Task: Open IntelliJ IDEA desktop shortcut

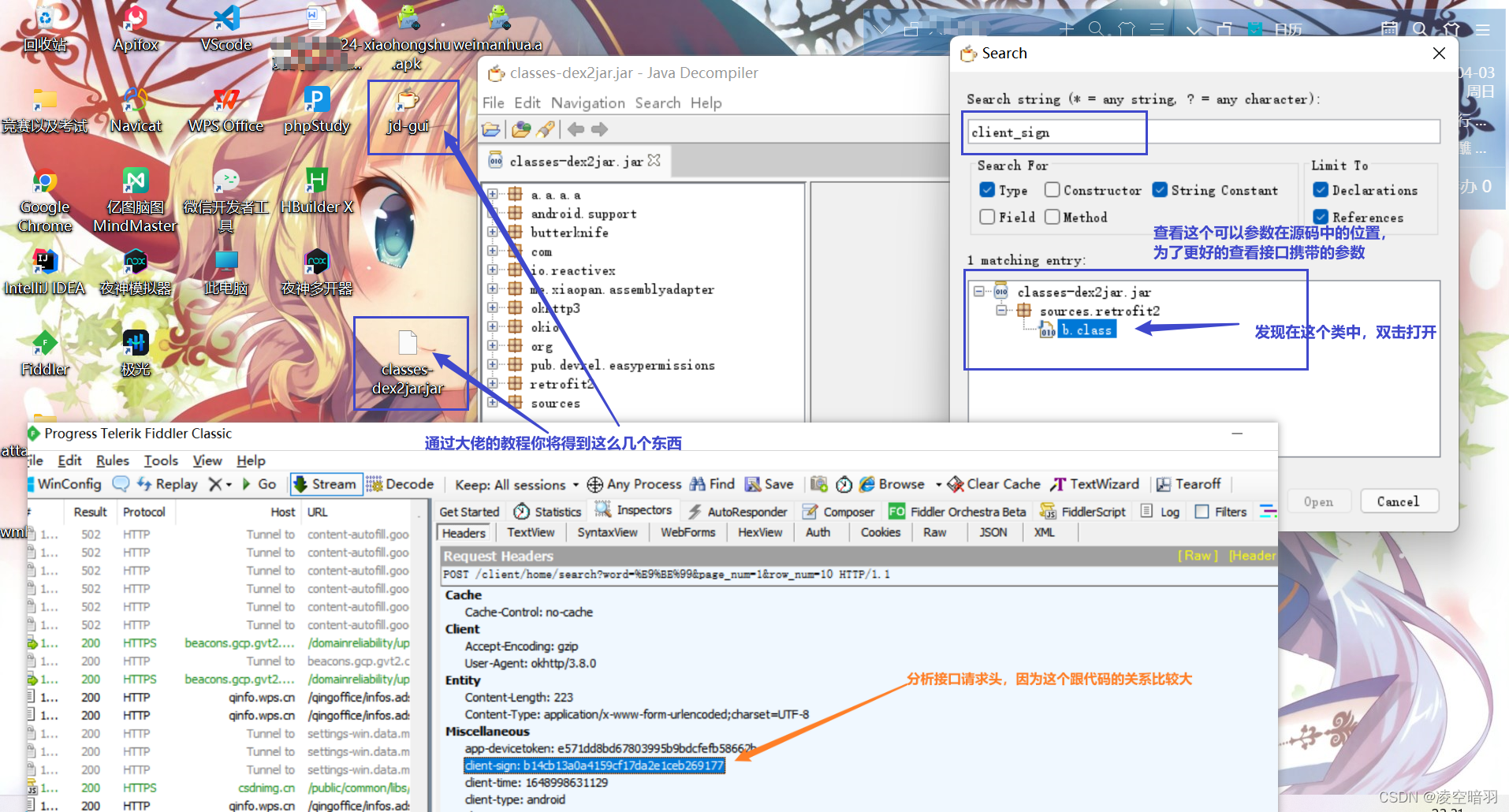Action: click(x=45, y=273)
